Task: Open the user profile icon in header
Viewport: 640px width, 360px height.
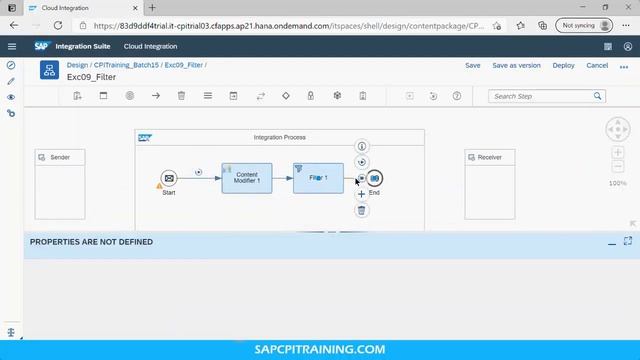Action: (628, 47)
